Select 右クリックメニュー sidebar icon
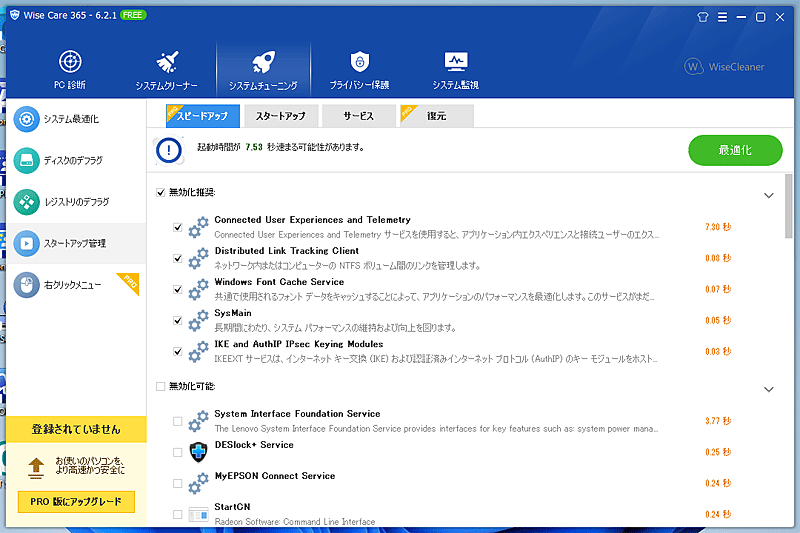 (27, 285)
